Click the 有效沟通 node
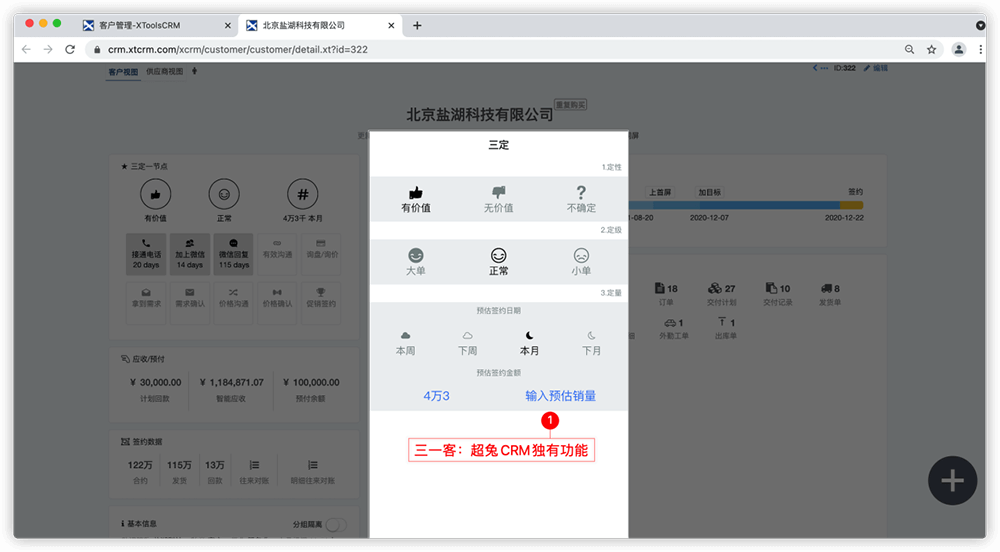This screenshot has height=552, width=1000. pos(277,254)
